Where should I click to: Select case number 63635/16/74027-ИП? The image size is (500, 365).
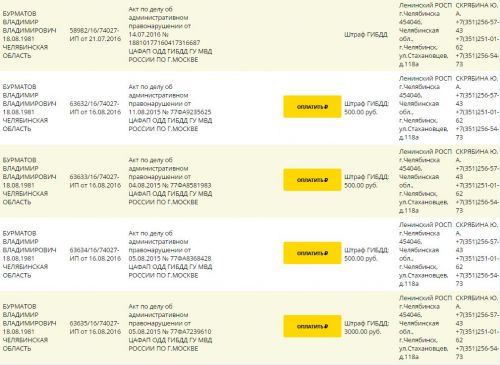coord(95,327)
